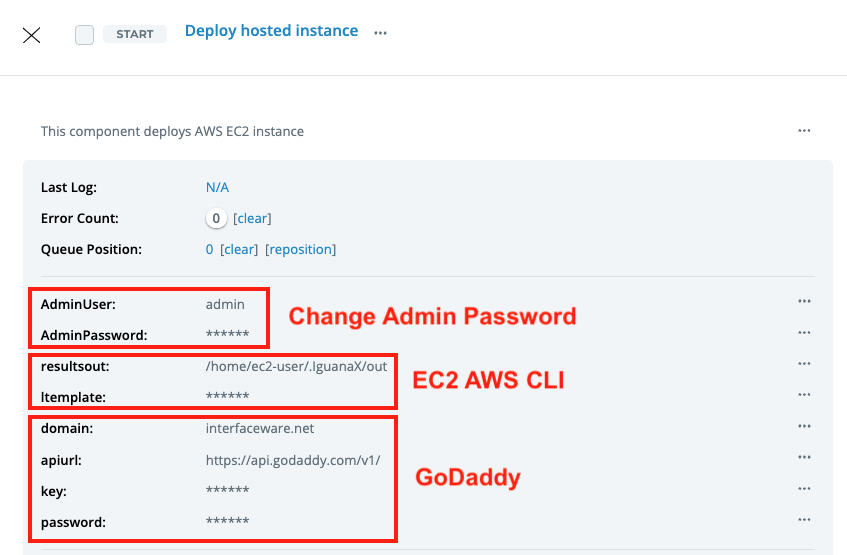Open the ellipsis menu for the password field
Viewport: 847px width, 555px height.
(804, 520)
